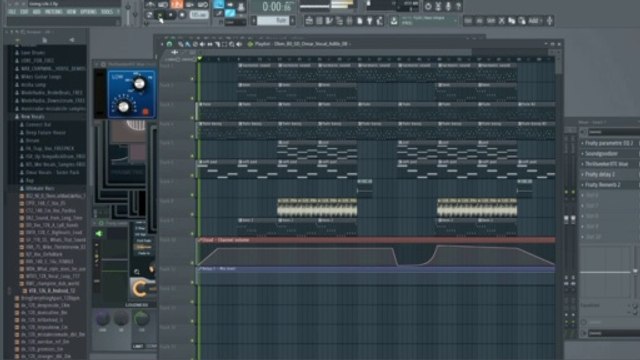Screen dimensions: 640x360
Task: Click the stop button in the transport panel
Action: [171, 16]
